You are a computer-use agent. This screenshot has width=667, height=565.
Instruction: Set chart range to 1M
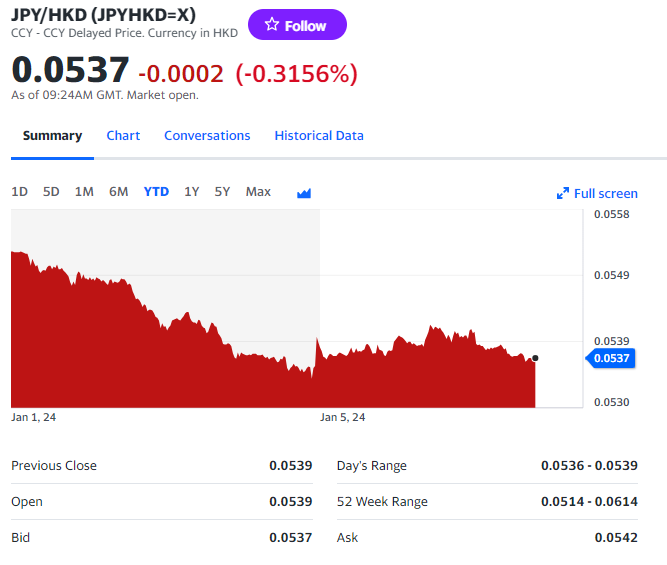[84, 192]
